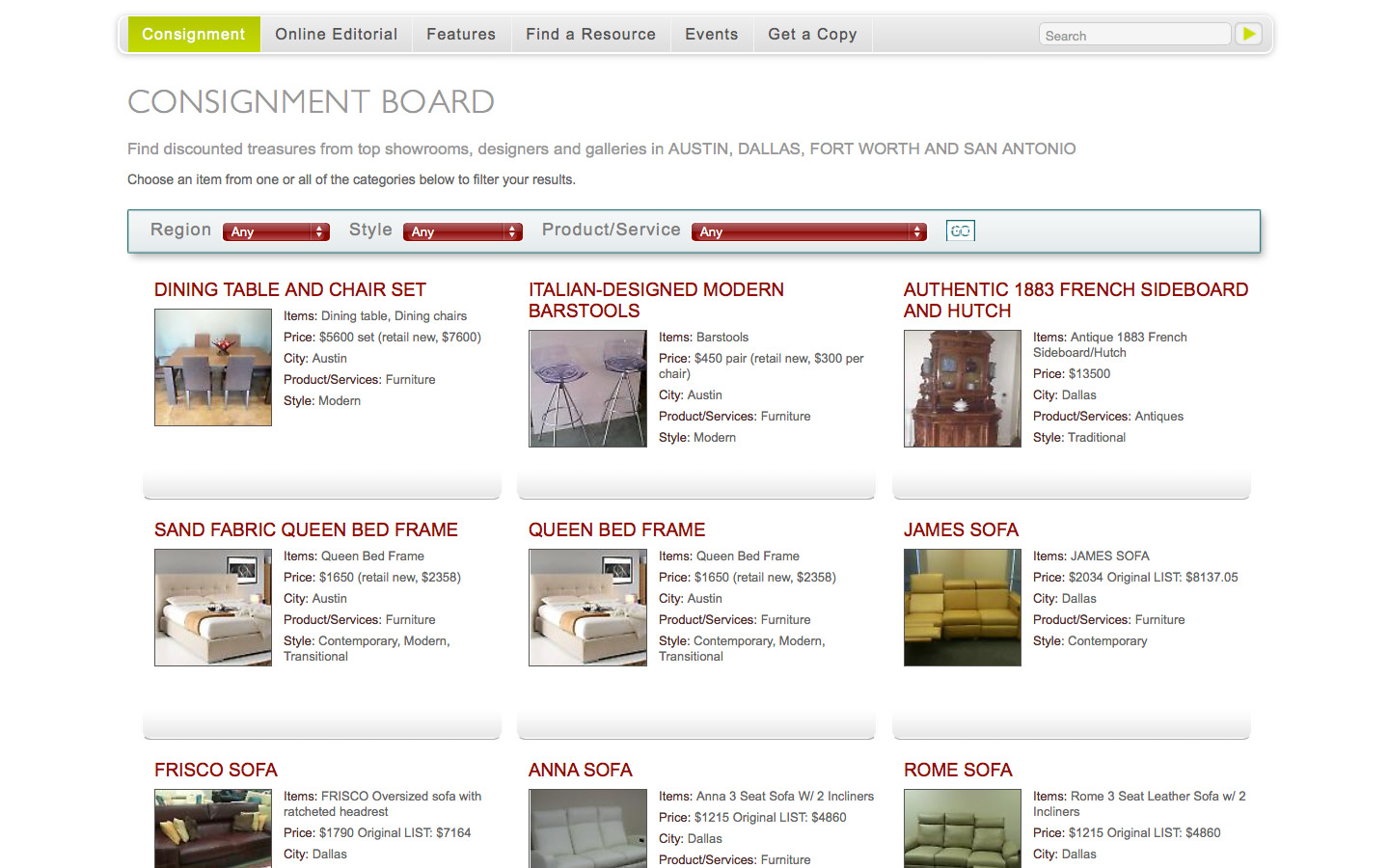Open the Region dropdown
Viewport: 1389px width, 868px height.
[276, 231]
